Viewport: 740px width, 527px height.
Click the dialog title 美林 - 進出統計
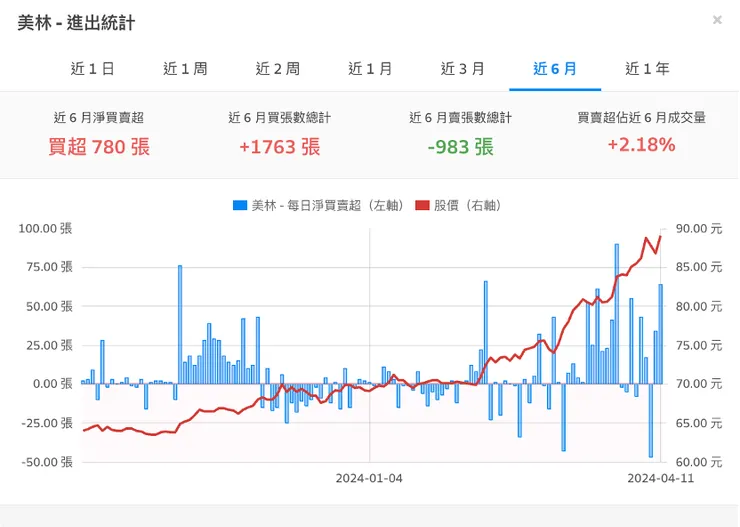tap(76, 23)
